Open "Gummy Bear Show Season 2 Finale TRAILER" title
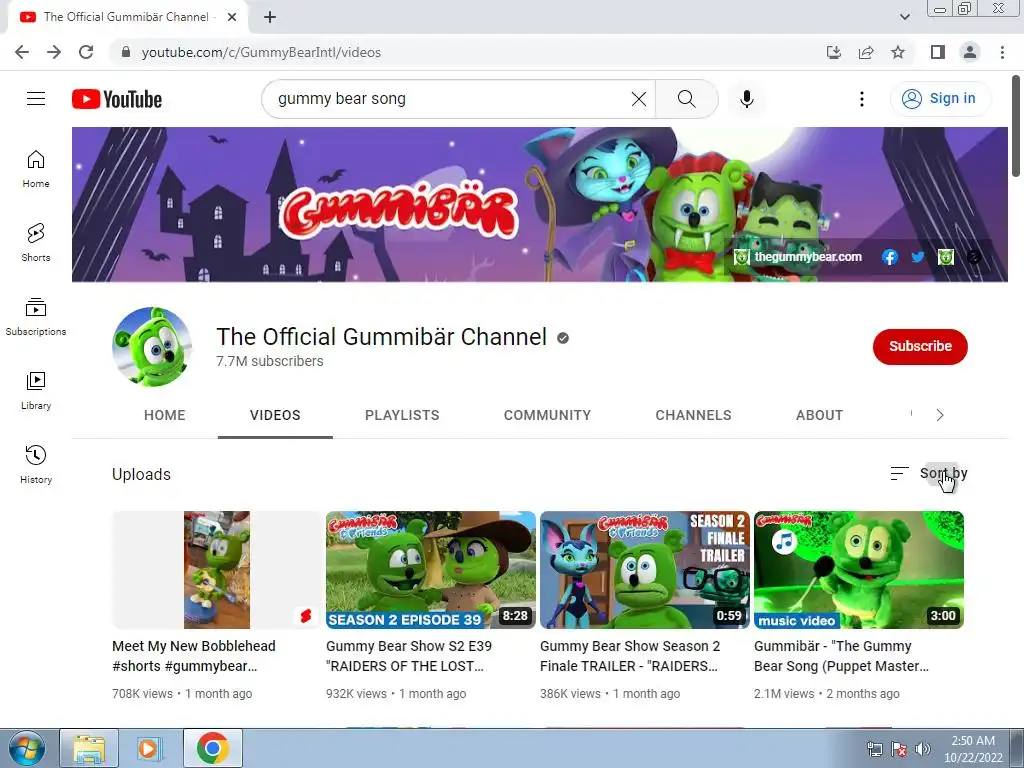The width and height of the screenshot is (1024, 768). coord(630,656)
